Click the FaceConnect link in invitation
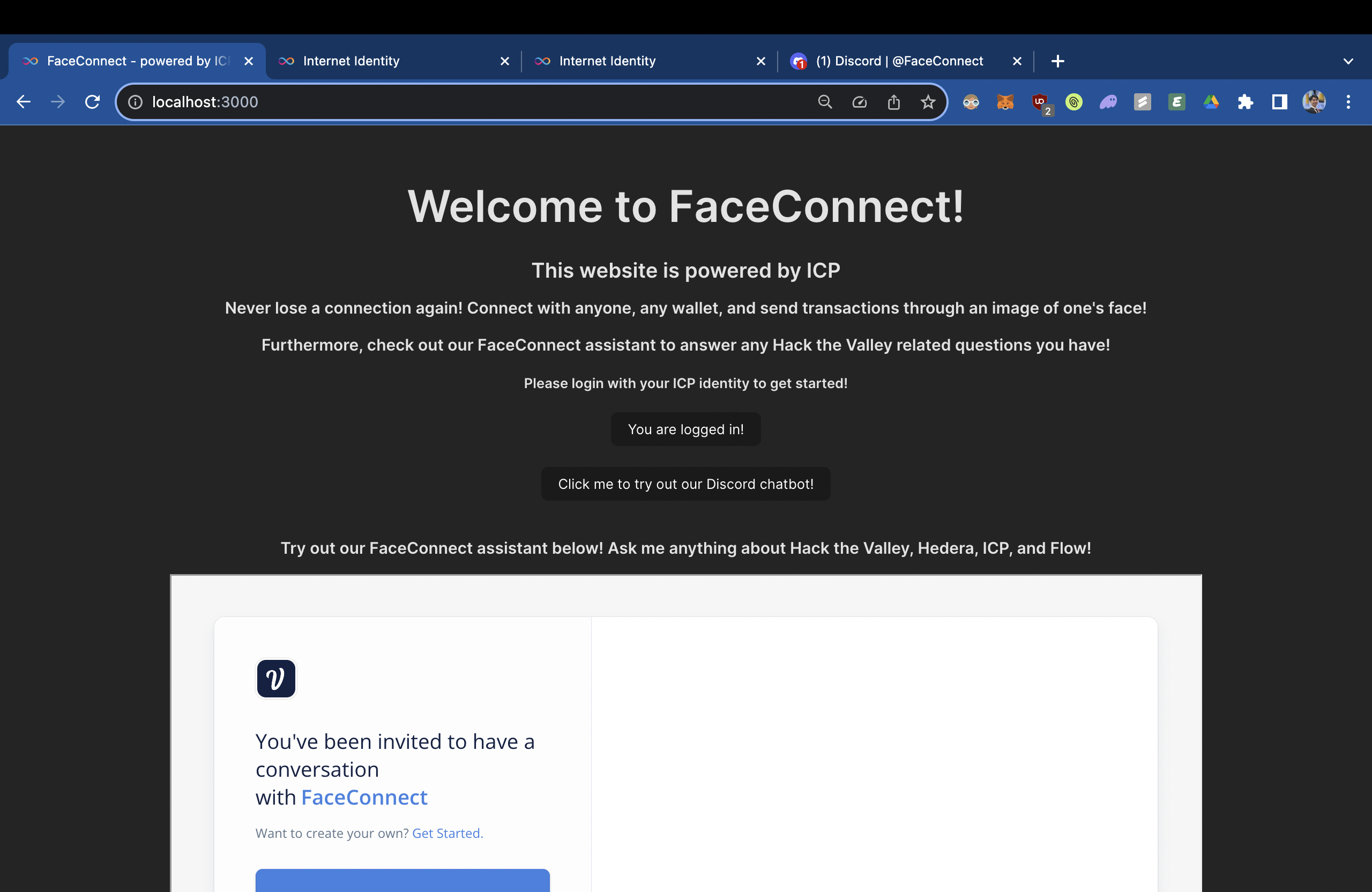Viewport: 1372px width, 892px height. [364, 798]
